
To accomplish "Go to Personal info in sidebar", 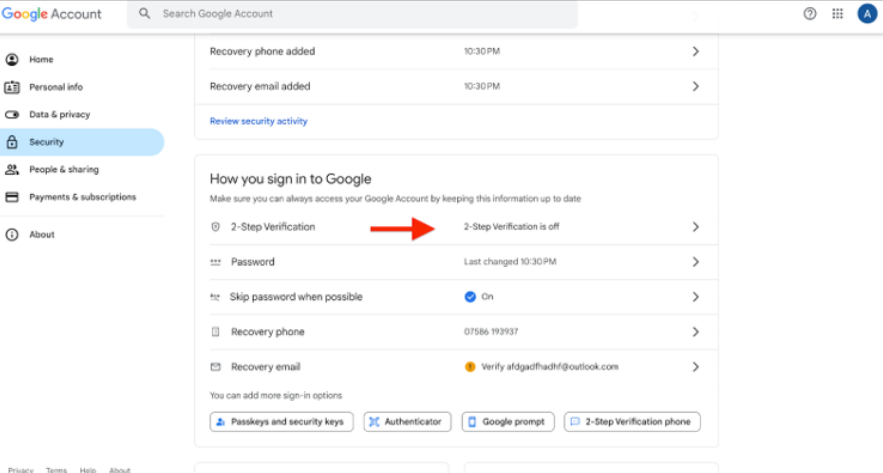I will pyautogui.click(x=56, y=87).
